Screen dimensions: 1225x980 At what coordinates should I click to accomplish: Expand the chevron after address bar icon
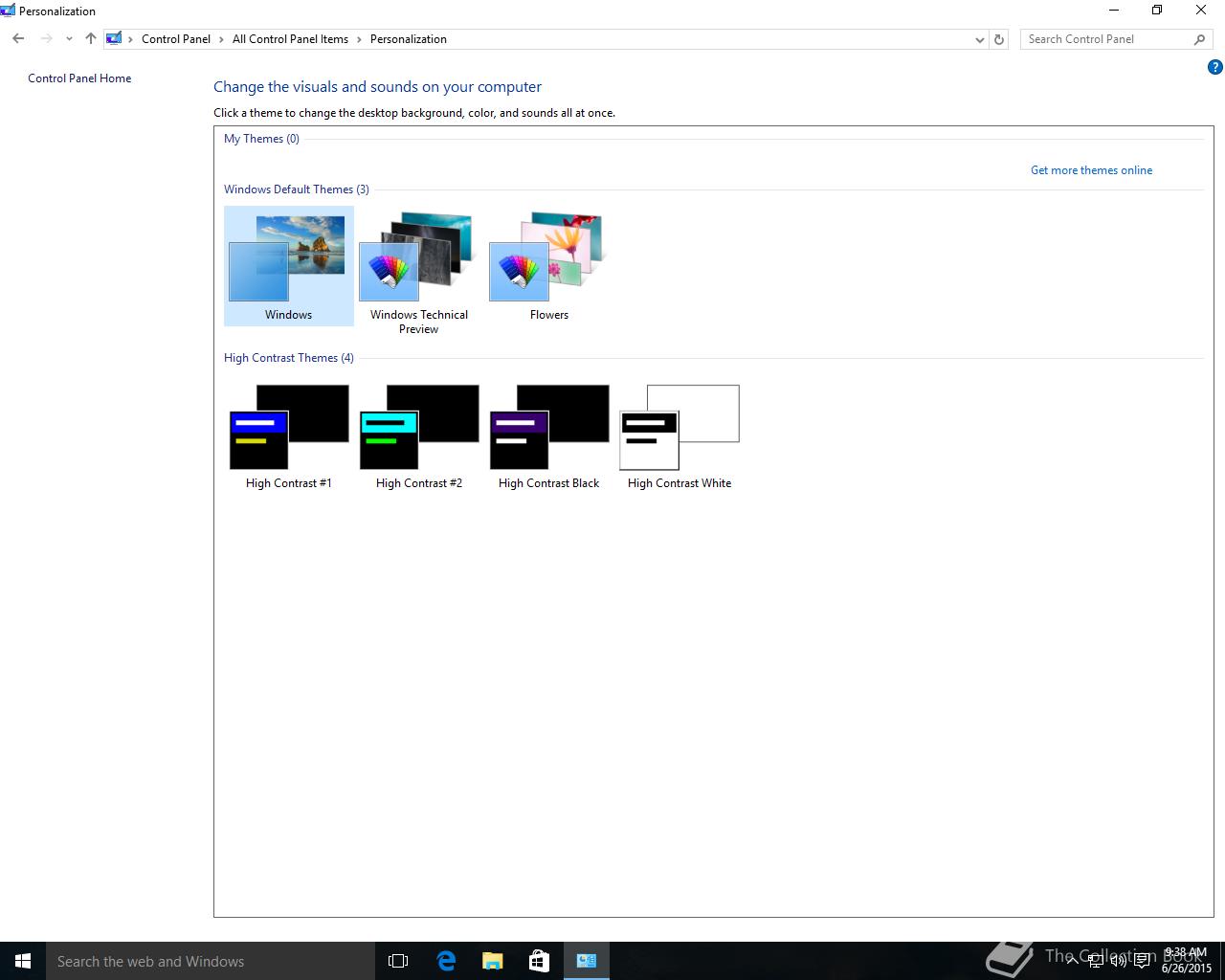131,39
